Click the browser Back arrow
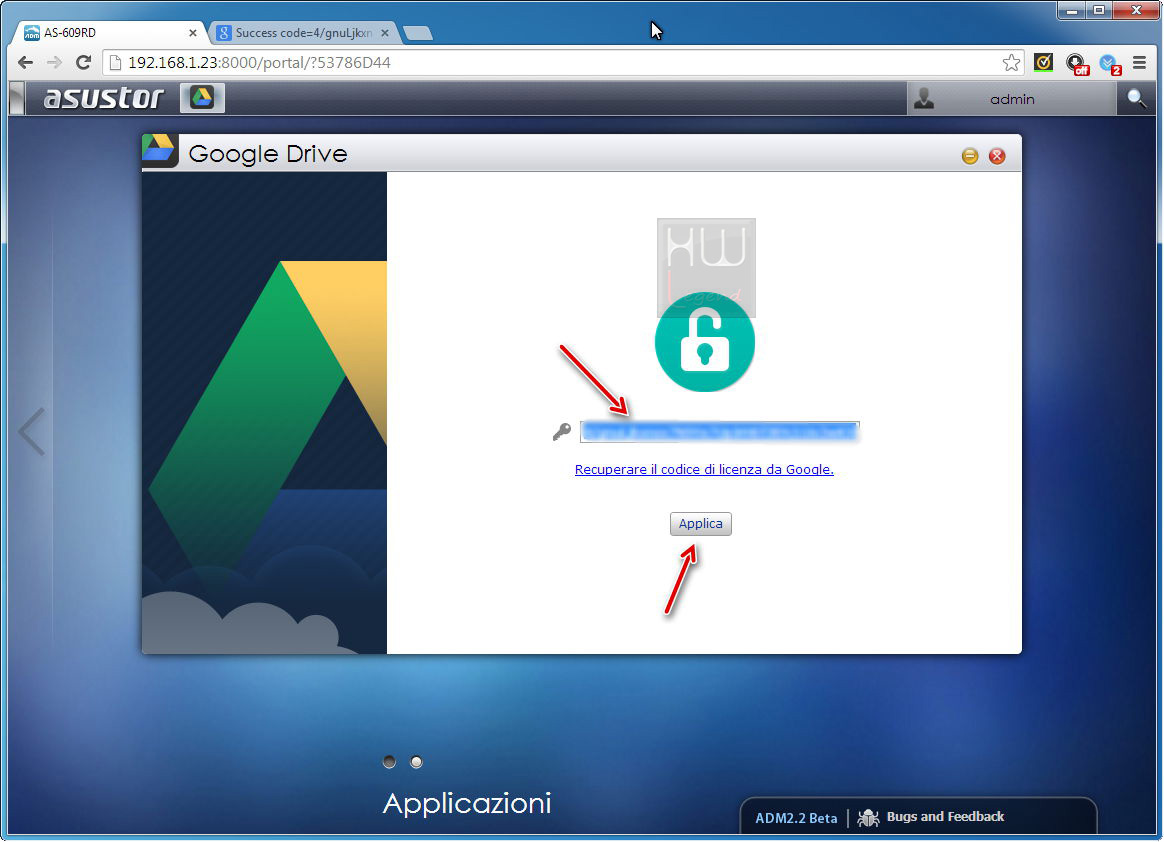 (x=25, y=62)
